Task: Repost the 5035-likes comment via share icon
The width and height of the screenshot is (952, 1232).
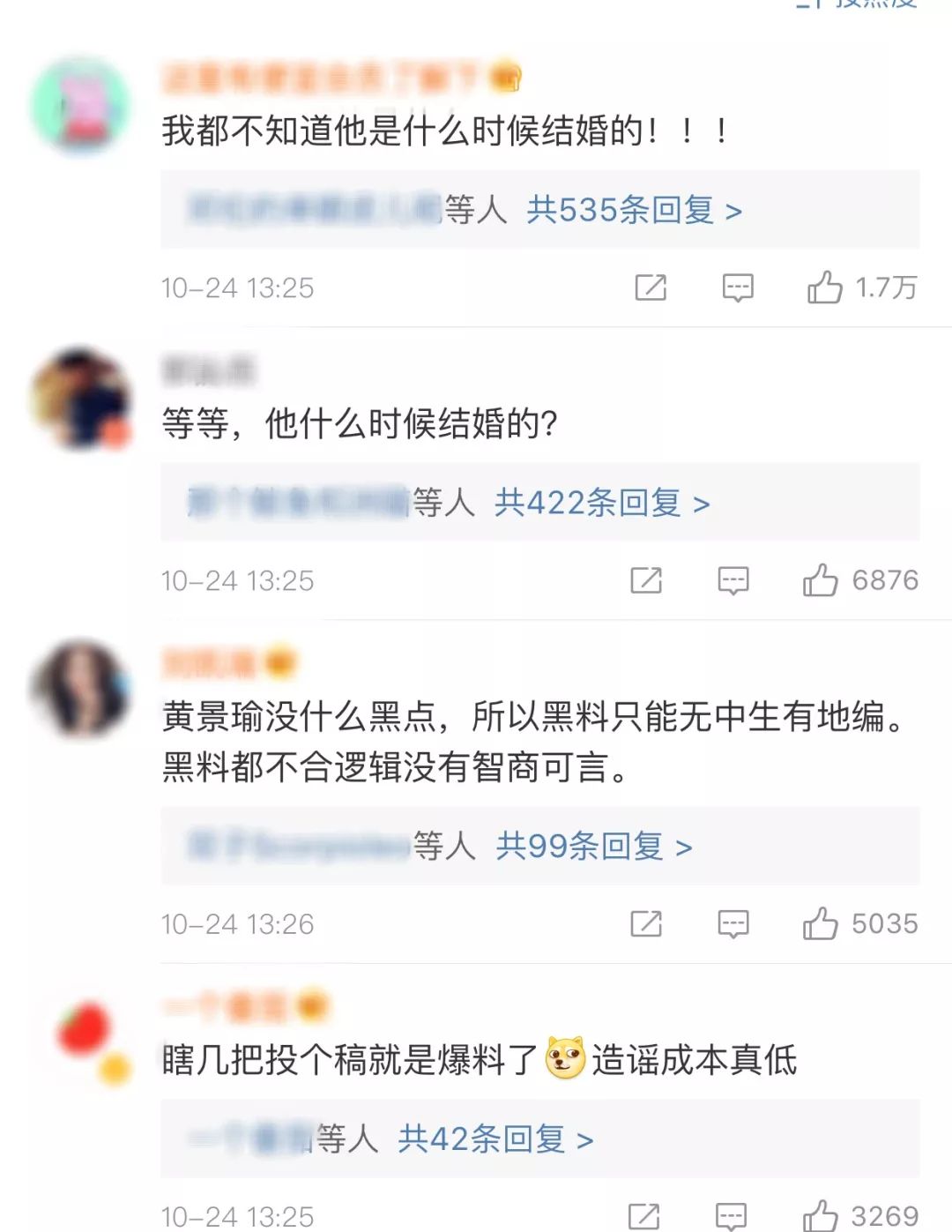Action: pos(646,923)
